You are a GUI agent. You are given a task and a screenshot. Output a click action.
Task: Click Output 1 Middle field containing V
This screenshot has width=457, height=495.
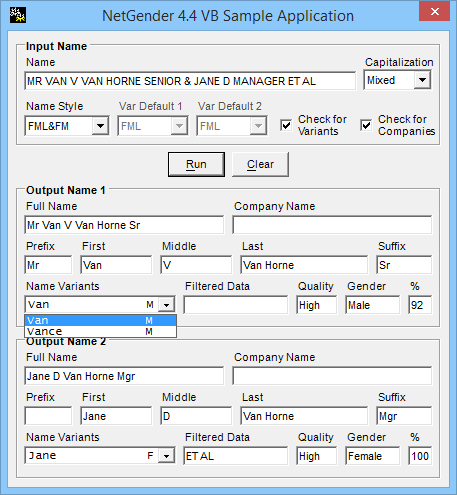(x=196, y=265)
